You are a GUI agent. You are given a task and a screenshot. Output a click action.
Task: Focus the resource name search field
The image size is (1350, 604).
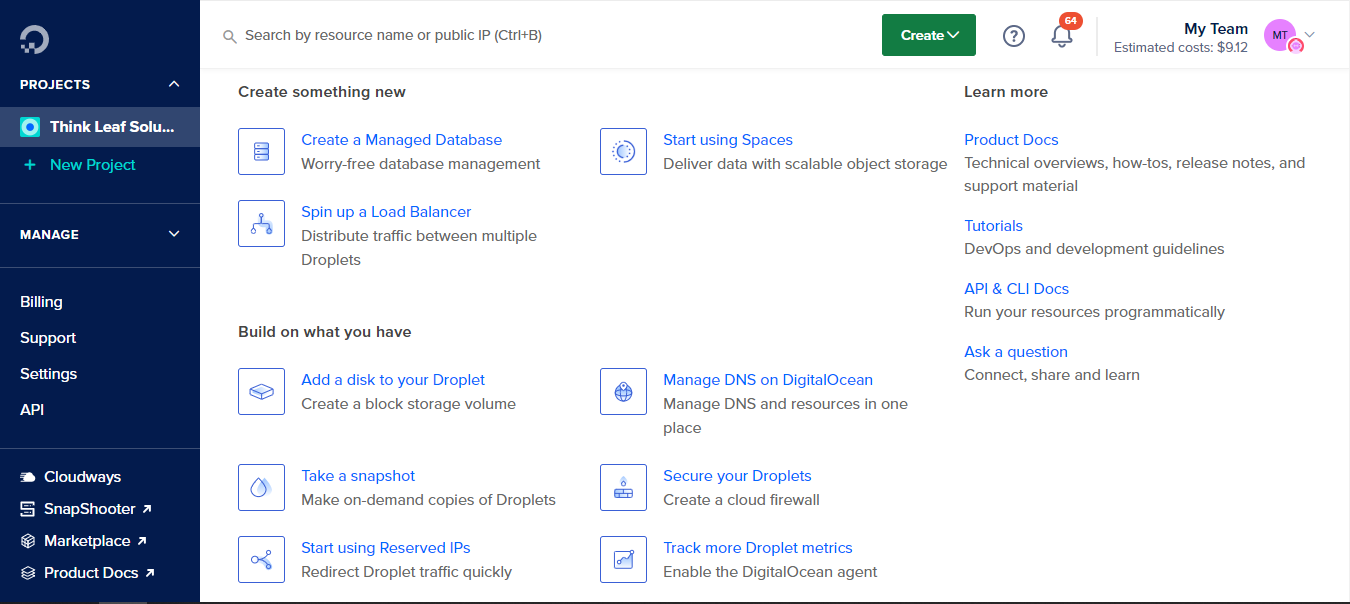tap(393, 35)
